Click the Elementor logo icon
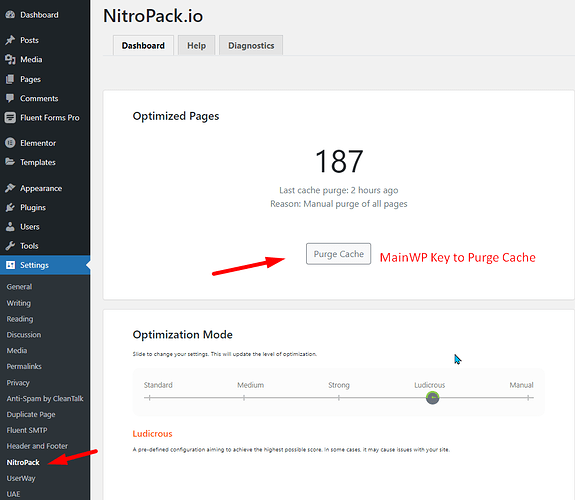This screenshot has height=500, width=575. click(x=10, y=143)
